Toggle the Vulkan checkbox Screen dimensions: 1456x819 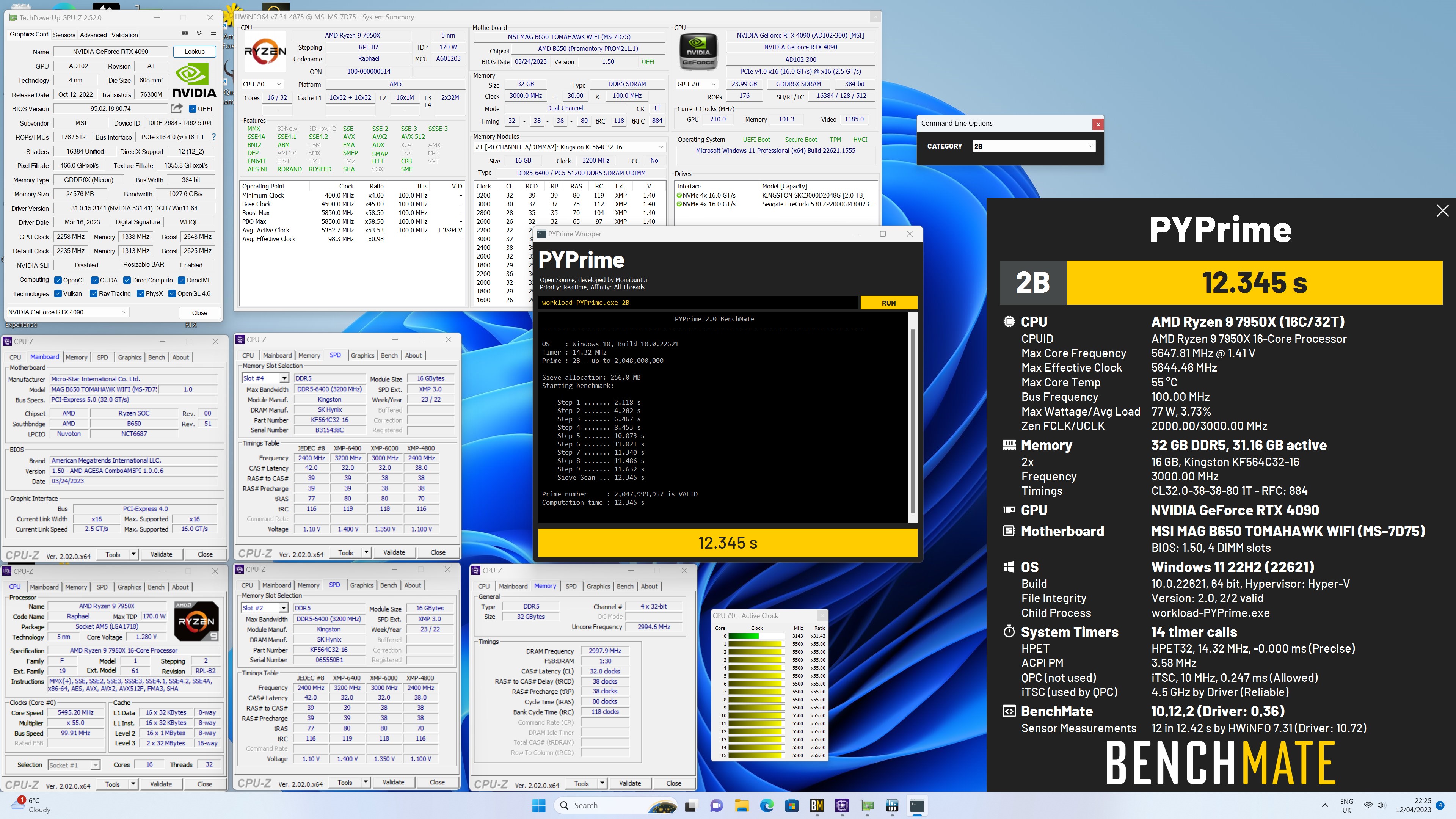(58, 293)
